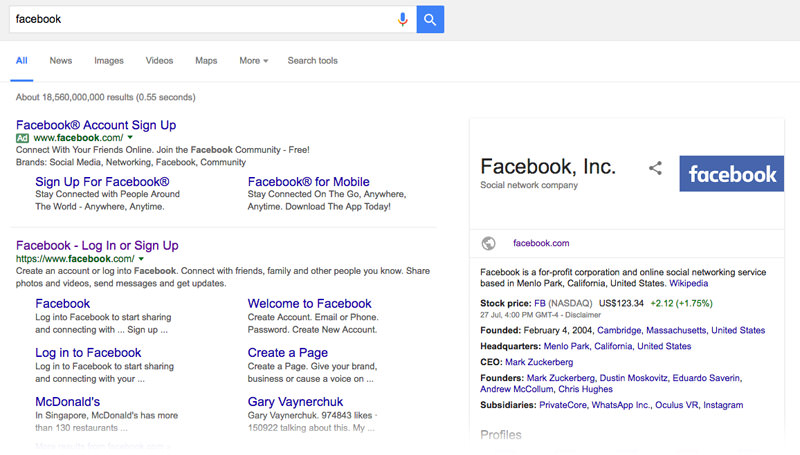800x455 pixels.
Task: Expand the More dropdown menu
Action: pos(254,61)
